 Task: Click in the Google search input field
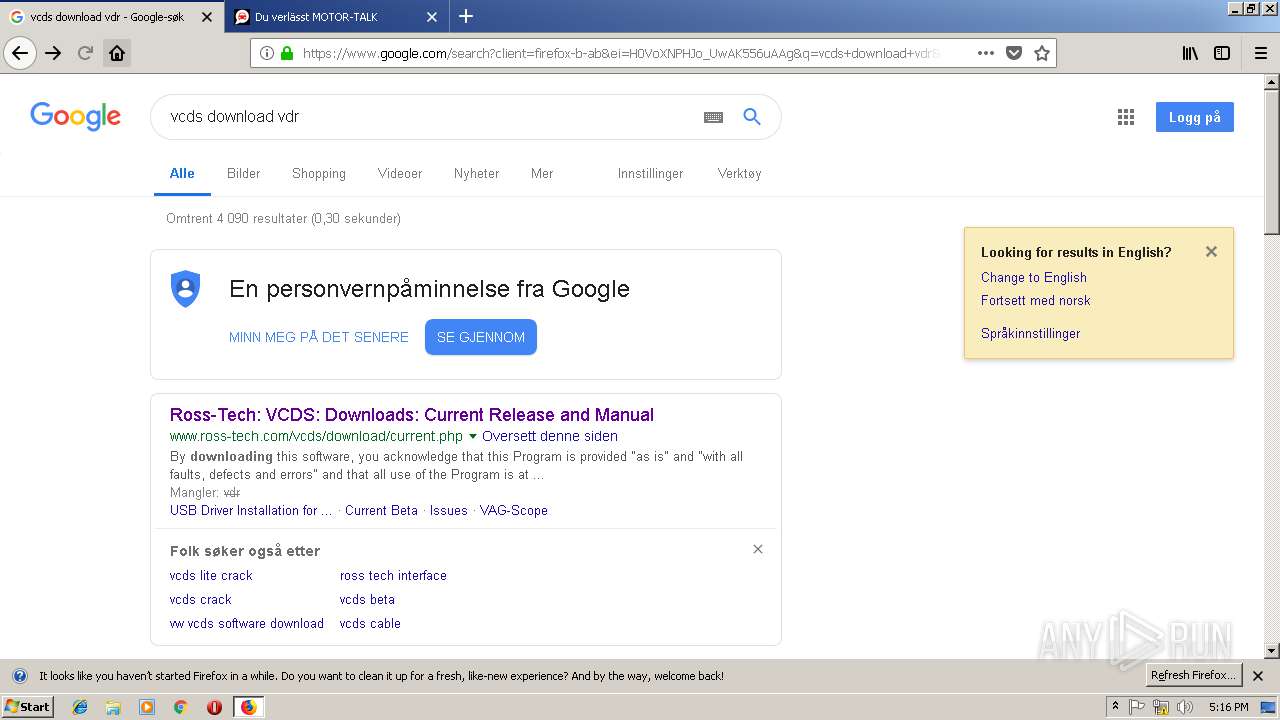[x=430, y=117]
